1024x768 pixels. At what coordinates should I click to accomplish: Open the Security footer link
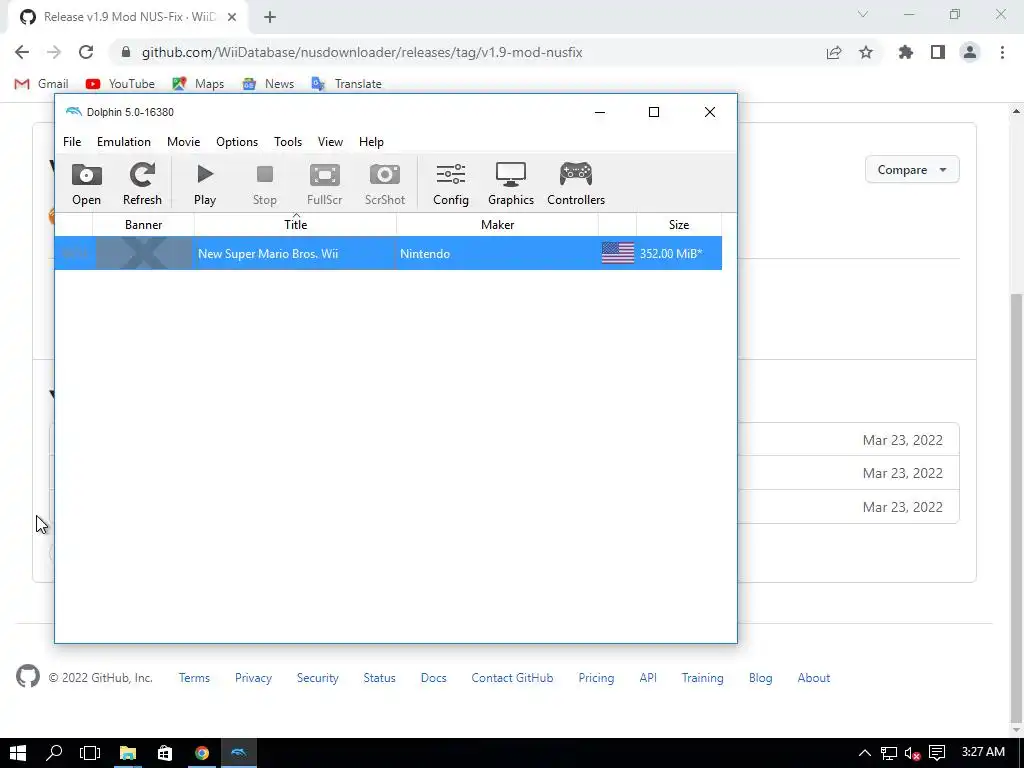tap(317, 678)
